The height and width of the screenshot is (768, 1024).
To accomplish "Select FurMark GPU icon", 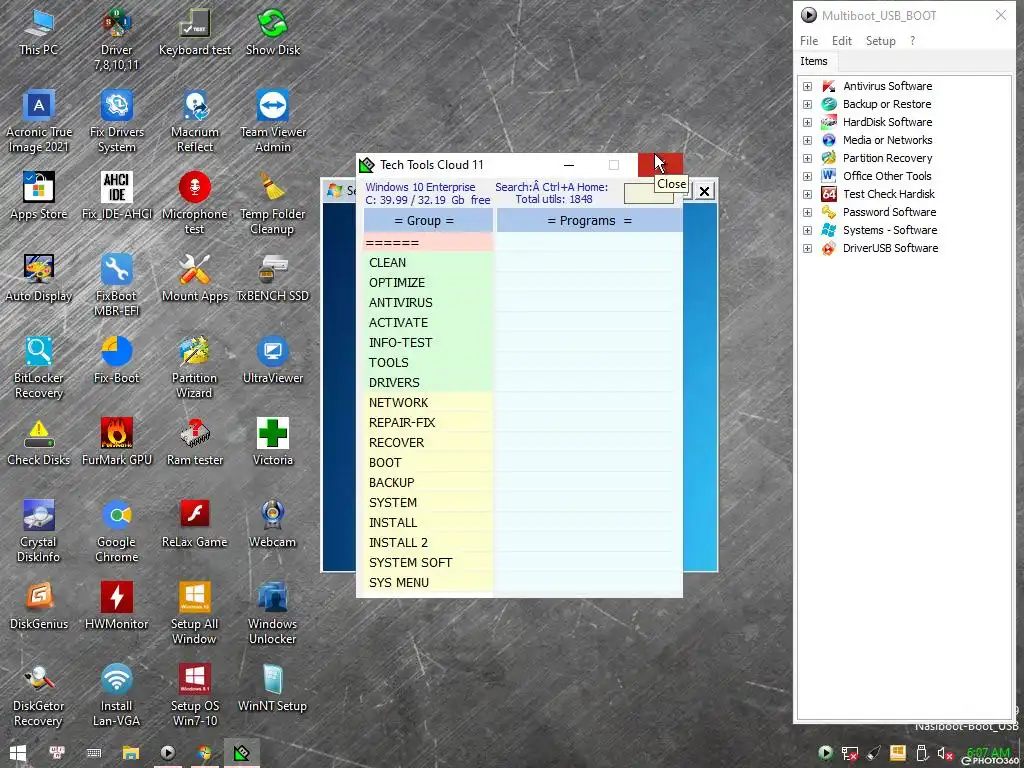I will [x=117, y=442].
